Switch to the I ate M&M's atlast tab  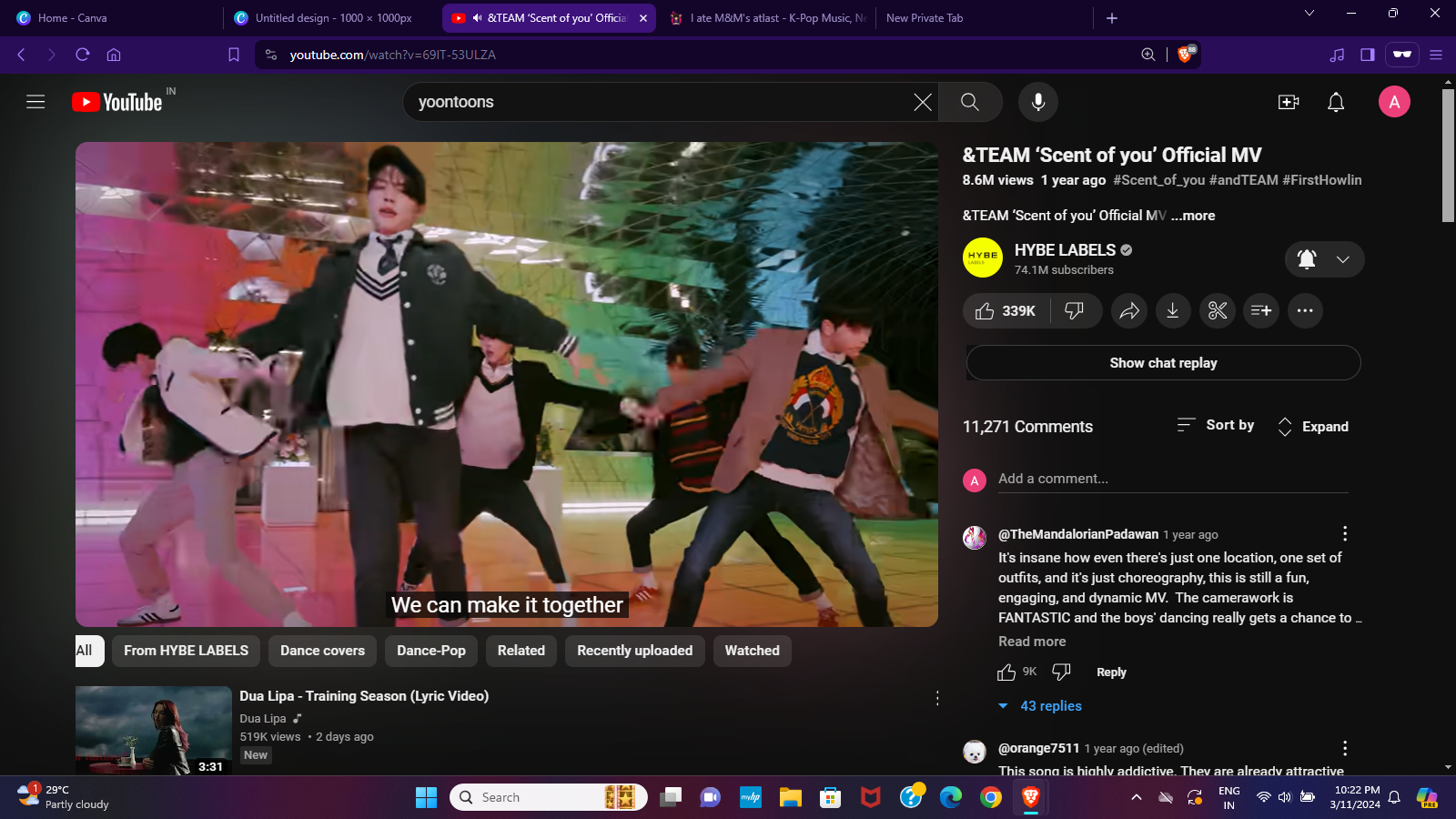[x=767, y=17]
